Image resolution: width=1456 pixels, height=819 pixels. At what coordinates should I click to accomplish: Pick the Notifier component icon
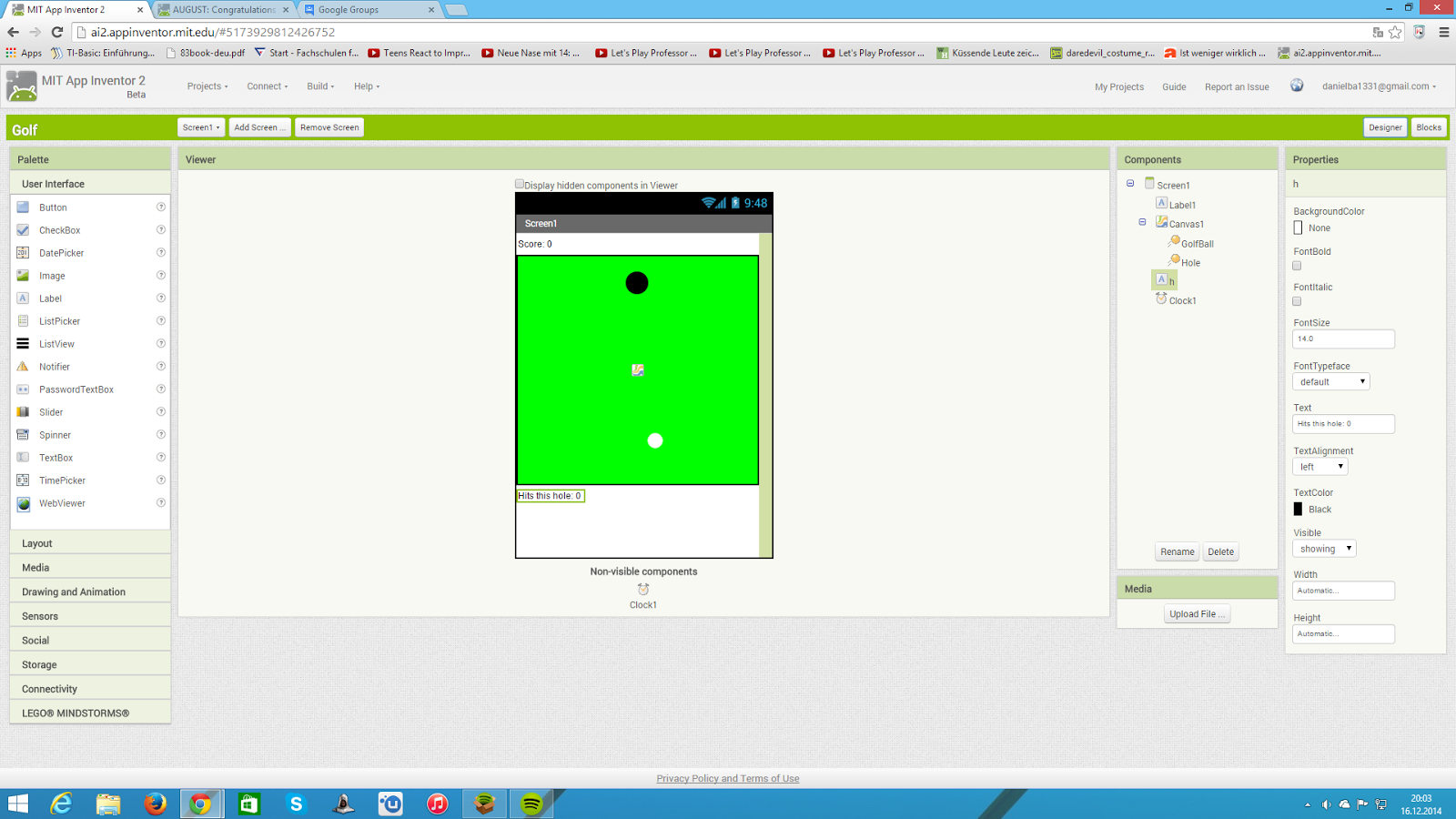(55, 366)
